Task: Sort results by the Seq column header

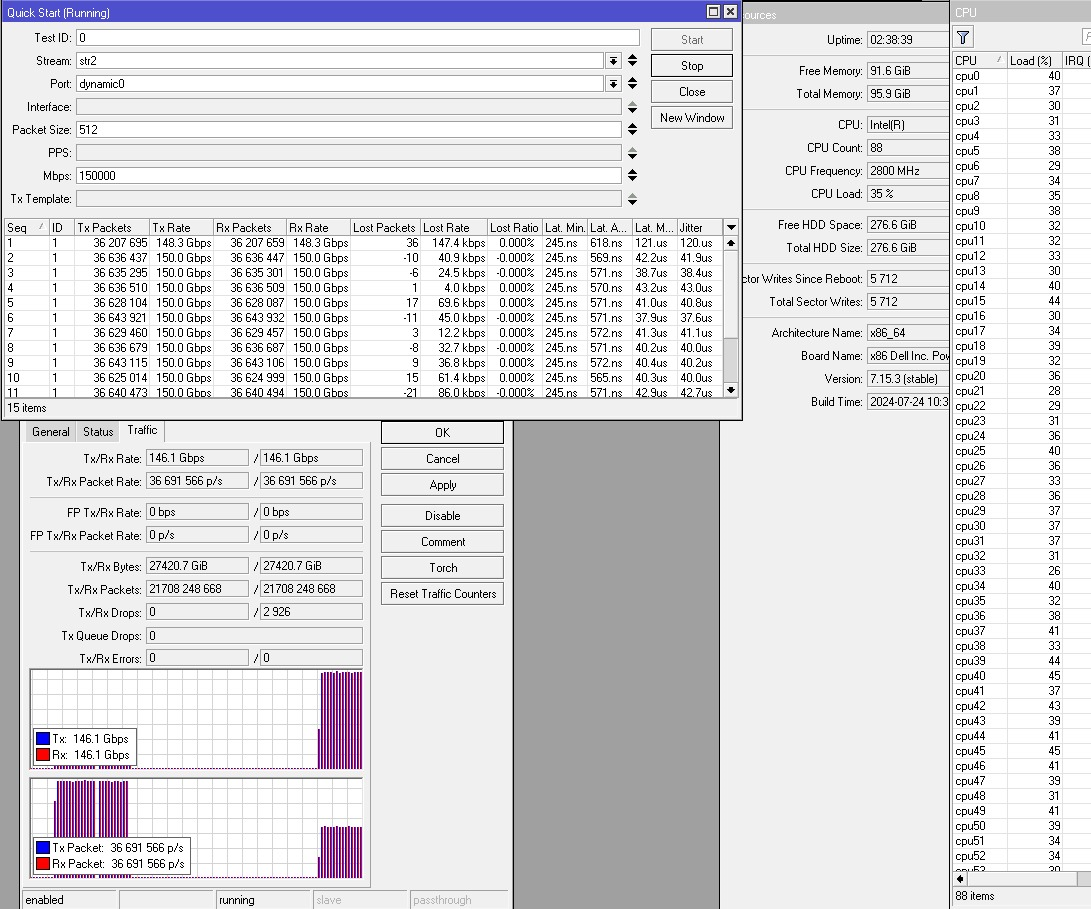Action: (x=26, y=228)
